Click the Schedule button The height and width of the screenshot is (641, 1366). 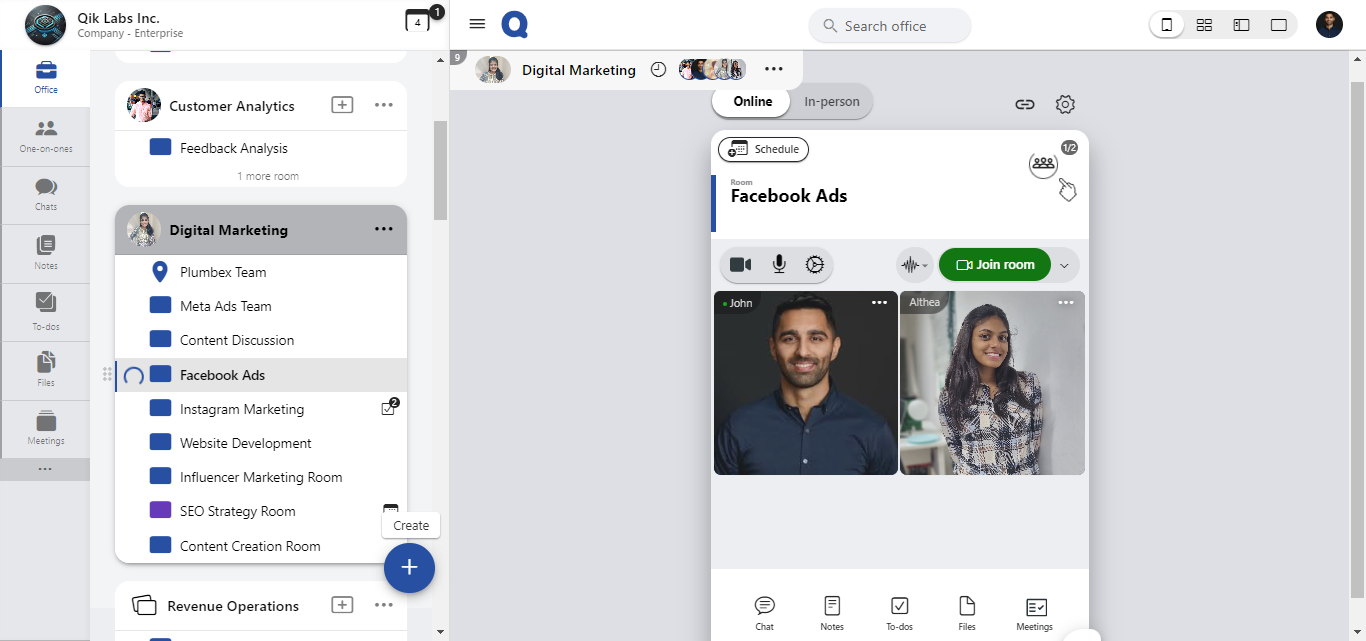[764, 149]
